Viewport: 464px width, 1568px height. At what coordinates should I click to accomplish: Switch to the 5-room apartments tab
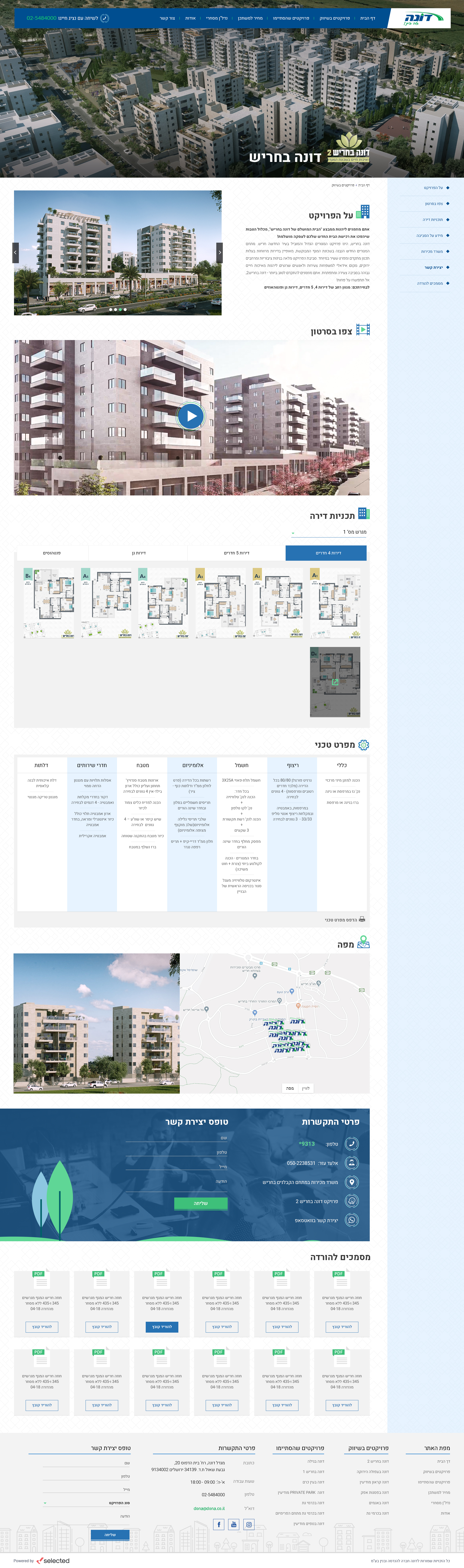pos(236,553)
